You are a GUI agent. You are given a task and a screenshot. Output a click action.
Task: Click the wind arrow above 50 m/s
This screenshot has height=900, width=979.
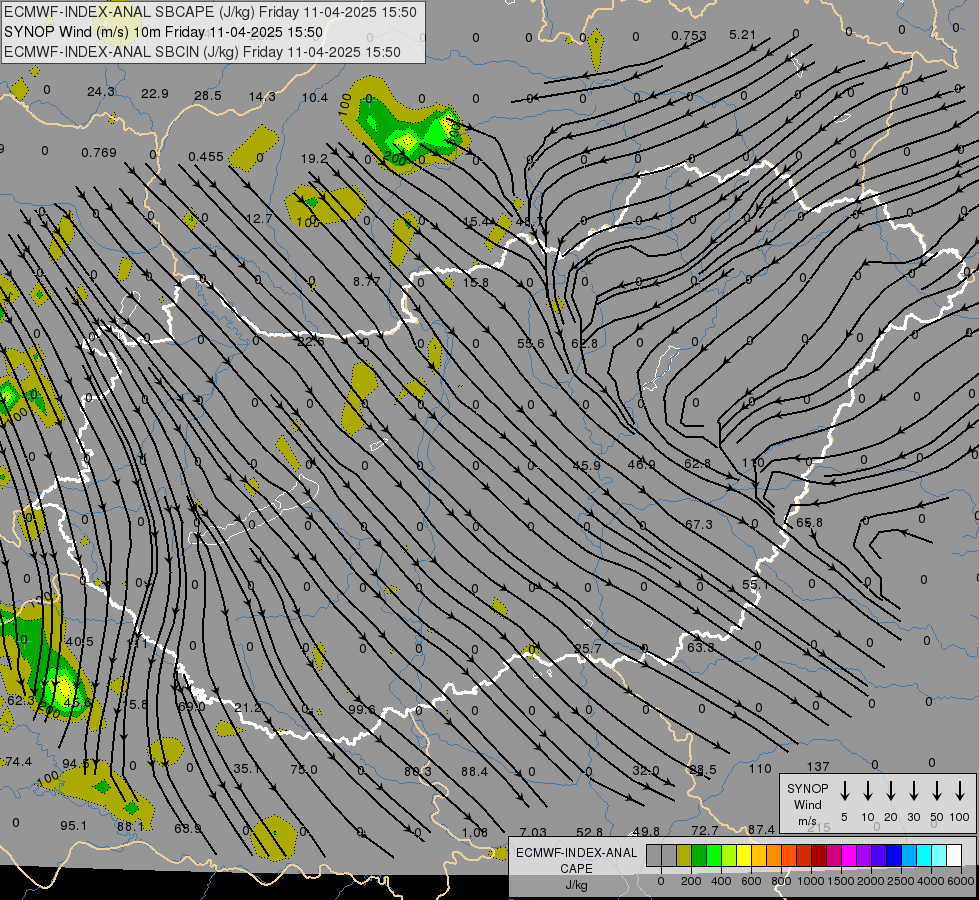pos(937,791)
